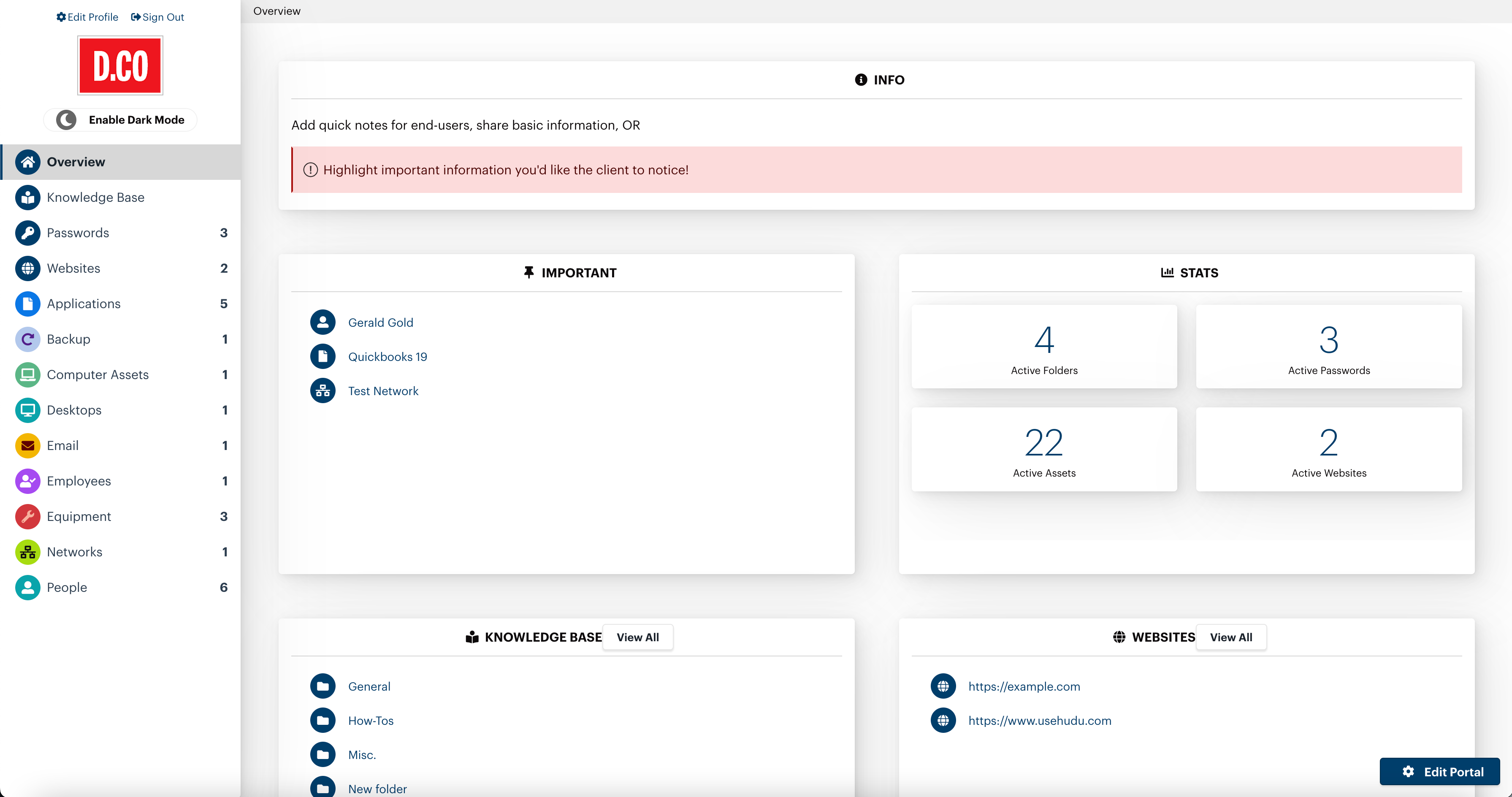The width and height of the screenshot is (1512, 797).
Task: Open the https://www.usehudu.com website link
Action: point(1039,721)
